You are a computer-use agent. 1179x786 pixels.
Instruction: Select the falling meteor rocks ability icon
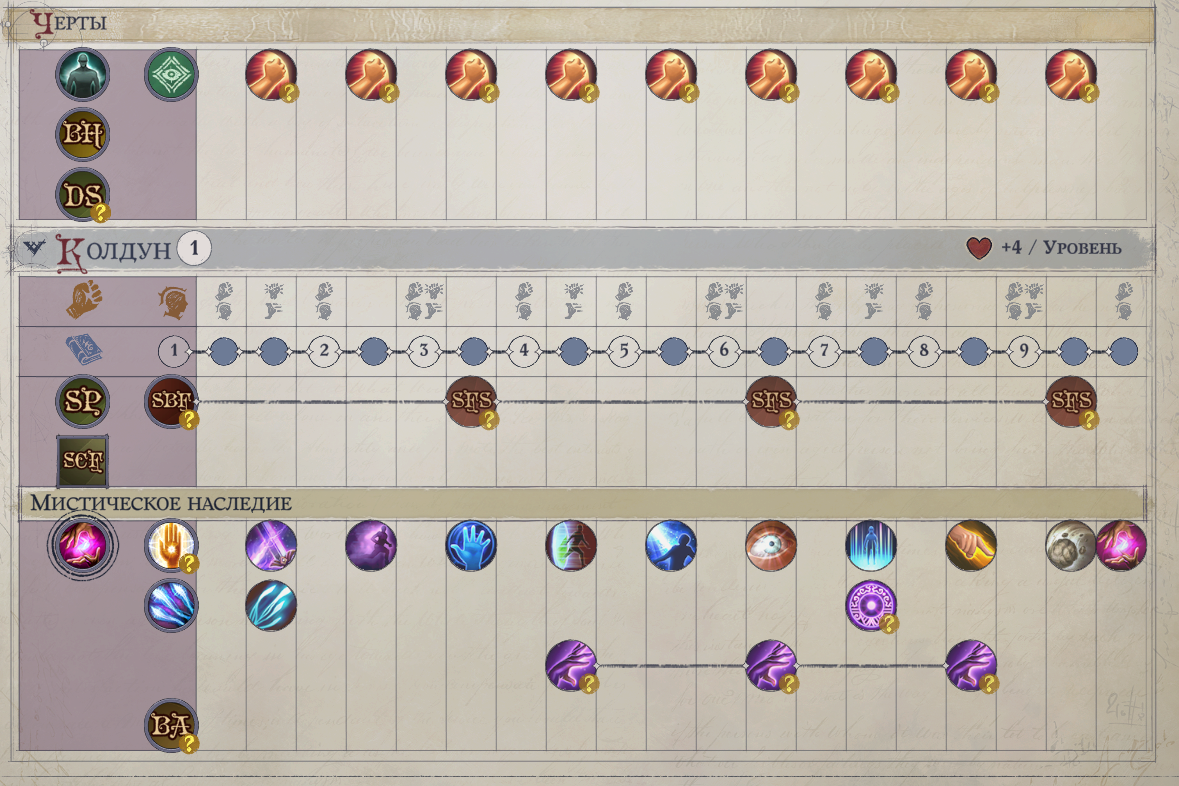(x=1070, y=545)
